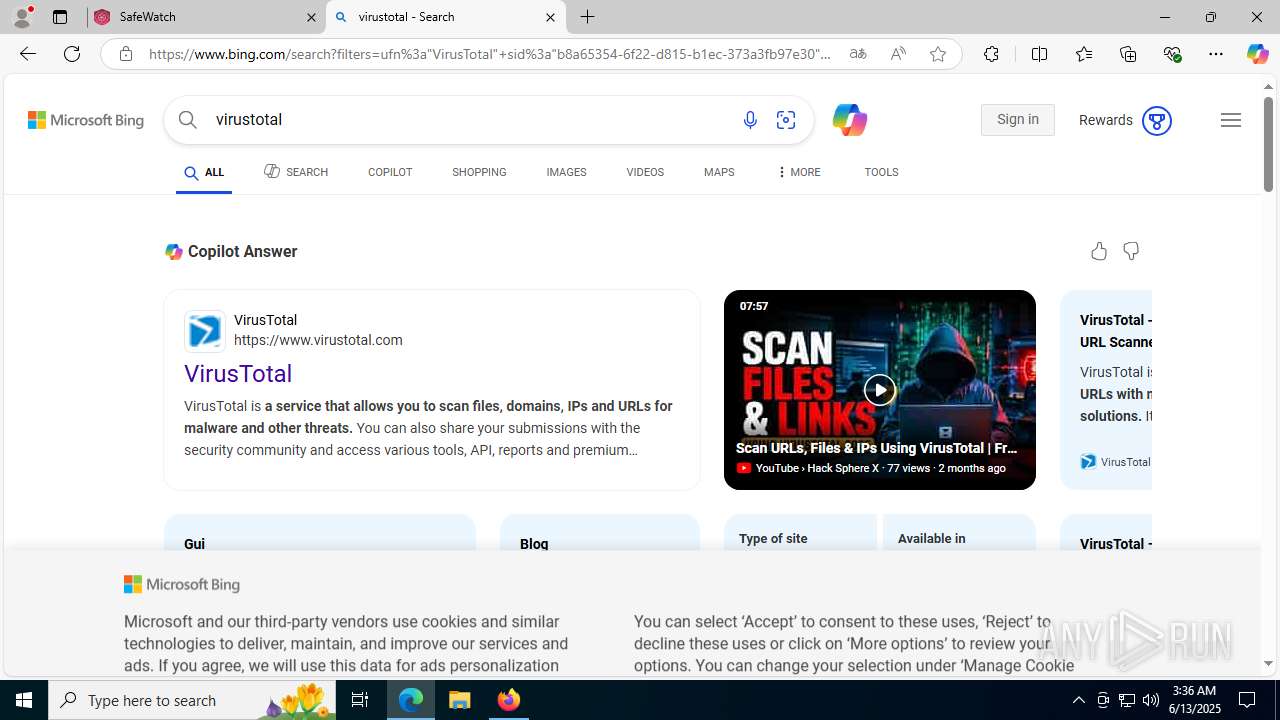Click the Type of site card

(800, 532)
